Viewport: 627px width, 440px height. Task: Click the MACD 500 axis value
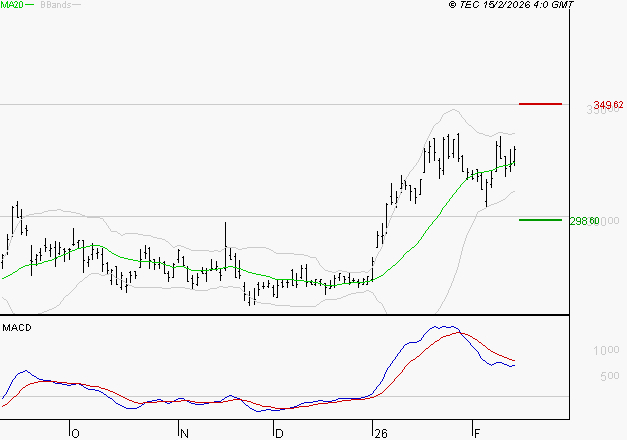coord(610,376)
